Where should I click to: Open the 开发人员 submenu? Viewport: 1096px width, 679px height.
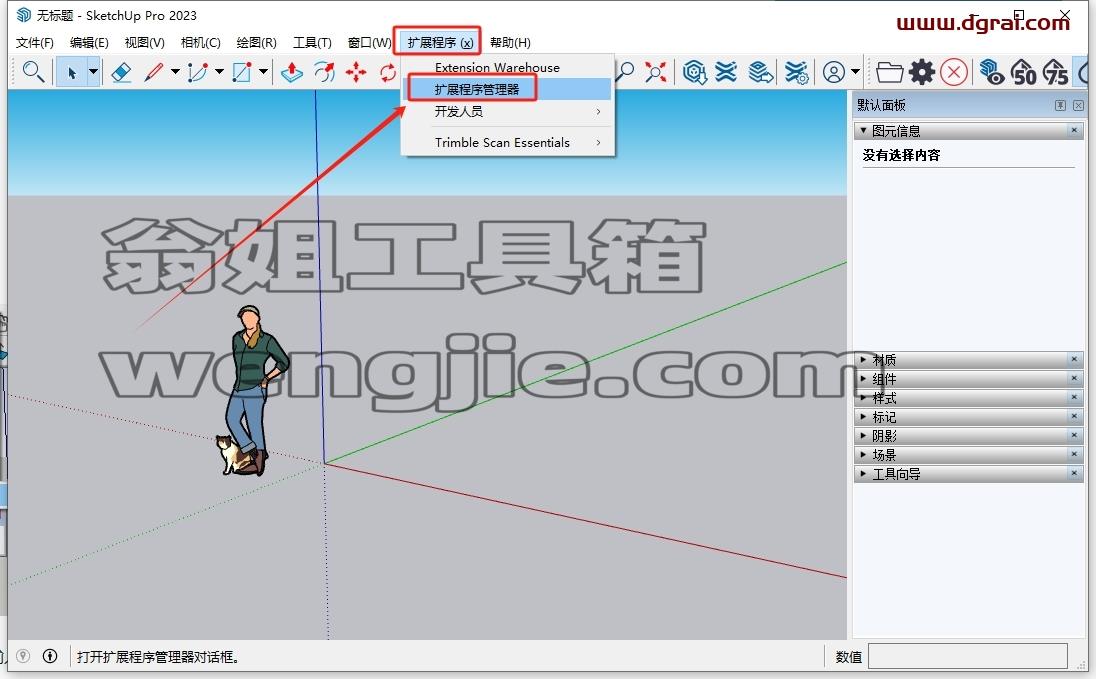[507, 111]
